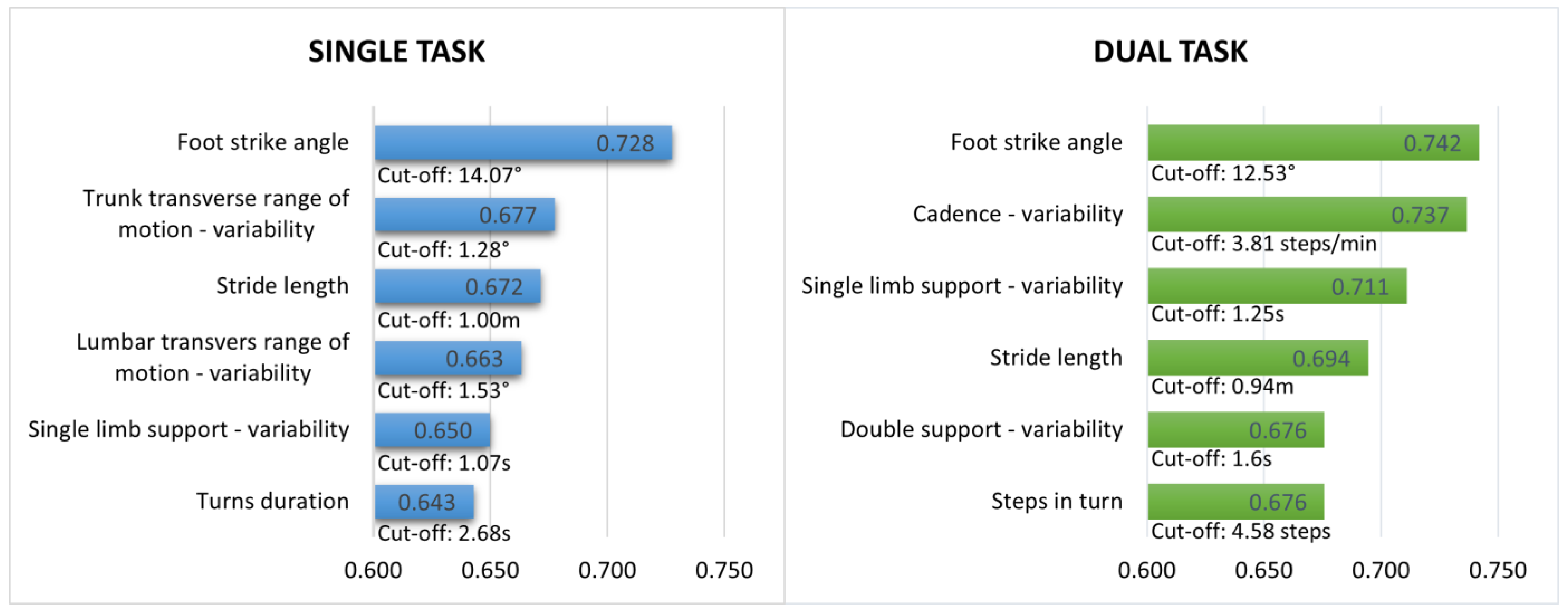Click the blue 0.650 Single limb support bar
1568x613 pixels.
point(432,430)
